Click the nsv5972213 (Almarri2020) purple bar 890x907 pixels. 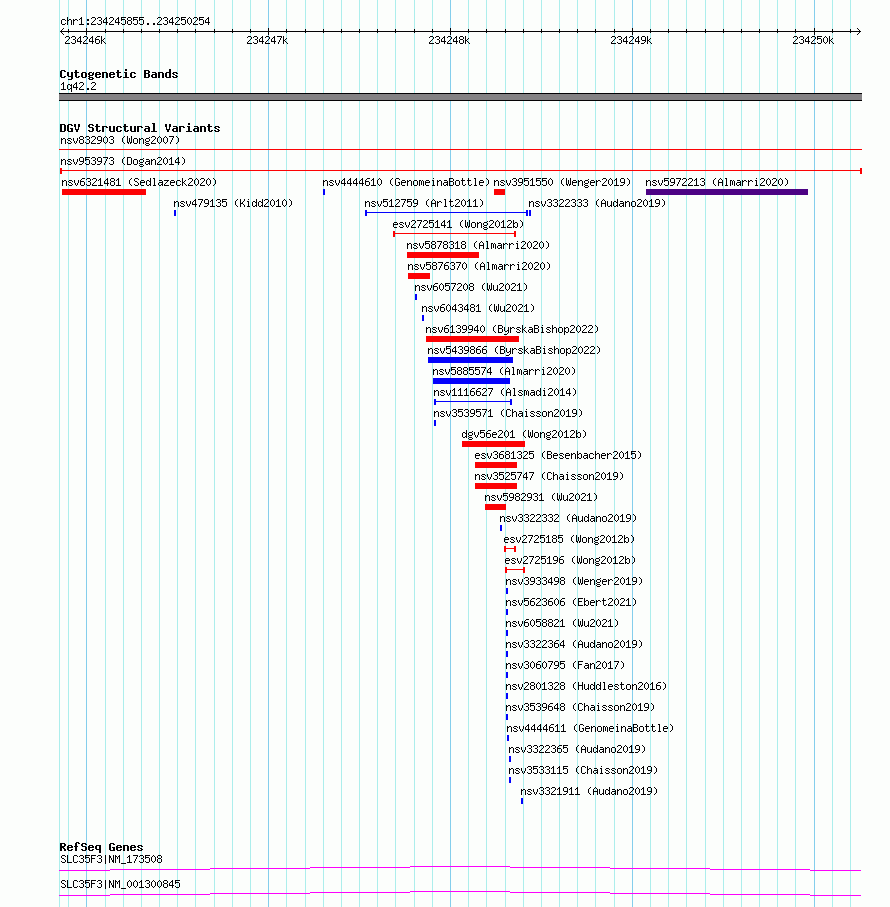pyautogui.click(x=727, y=192)
